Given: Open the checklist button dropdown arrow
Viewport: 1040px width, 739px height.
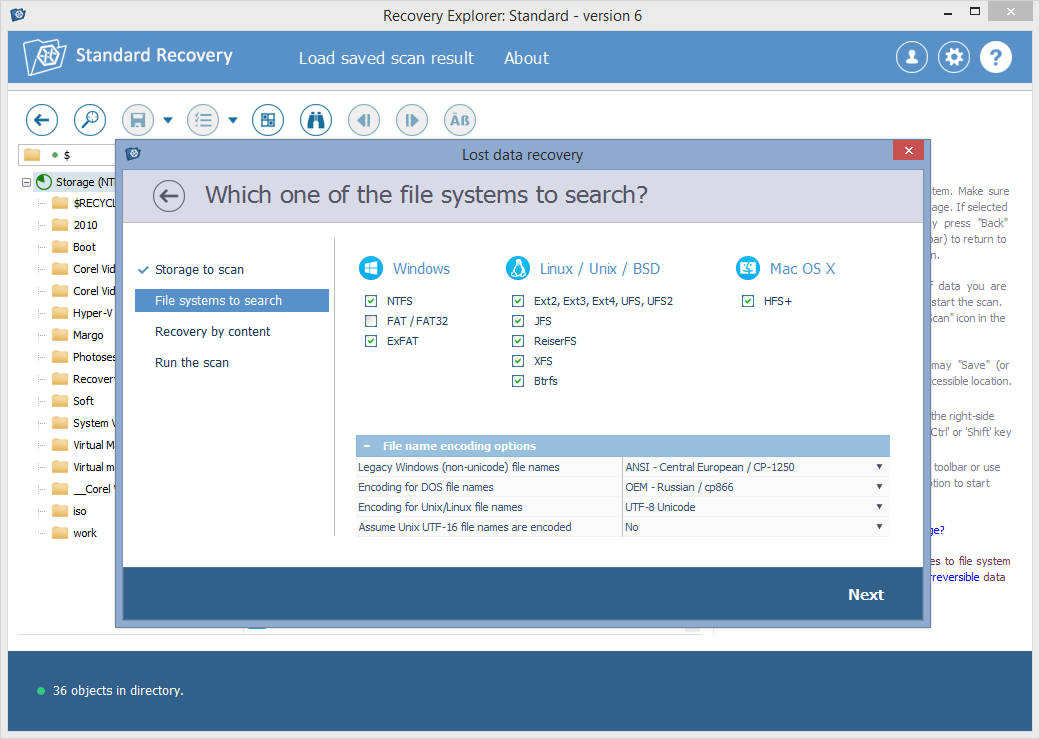Looking at the screenshot, I should [x=233, y=120].
